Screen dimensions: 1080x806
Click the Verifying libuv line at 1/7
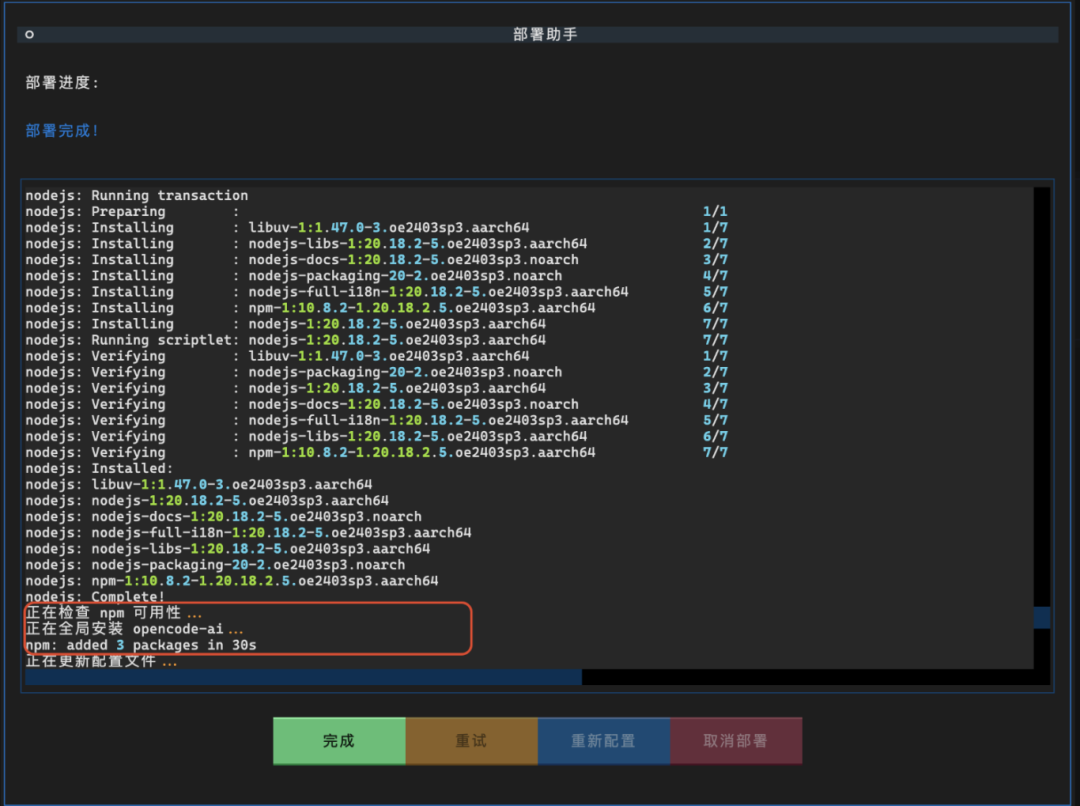click(x=376, y=356)
